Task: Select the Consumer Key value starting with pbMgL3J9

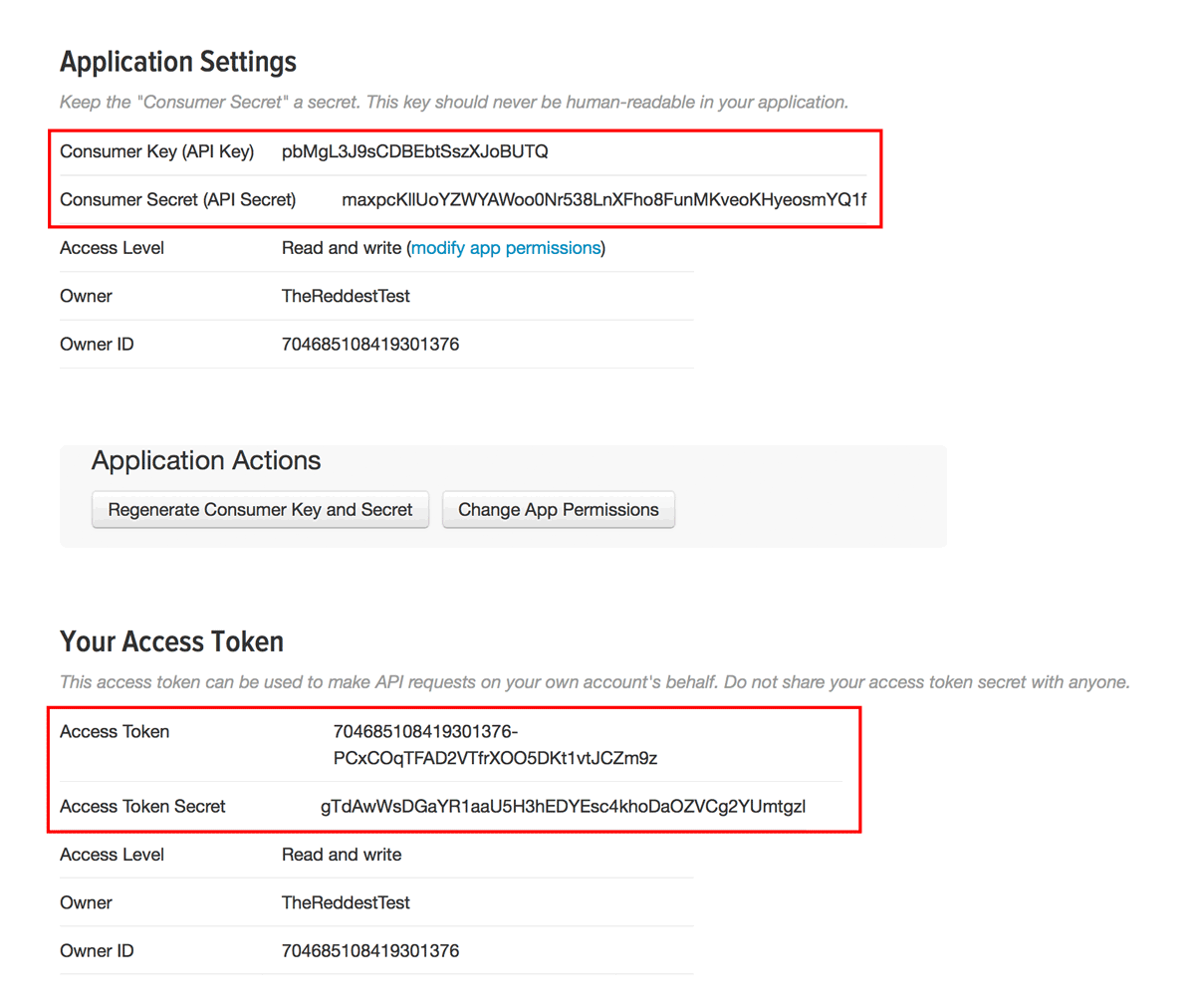Action: click(x=414, y=151)
